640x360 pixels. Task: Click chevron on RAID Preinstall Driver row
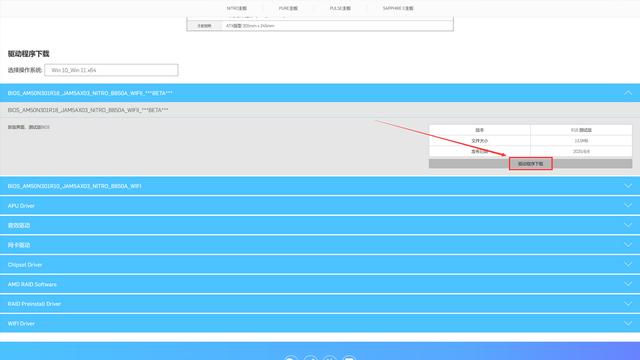pos(628,303)
